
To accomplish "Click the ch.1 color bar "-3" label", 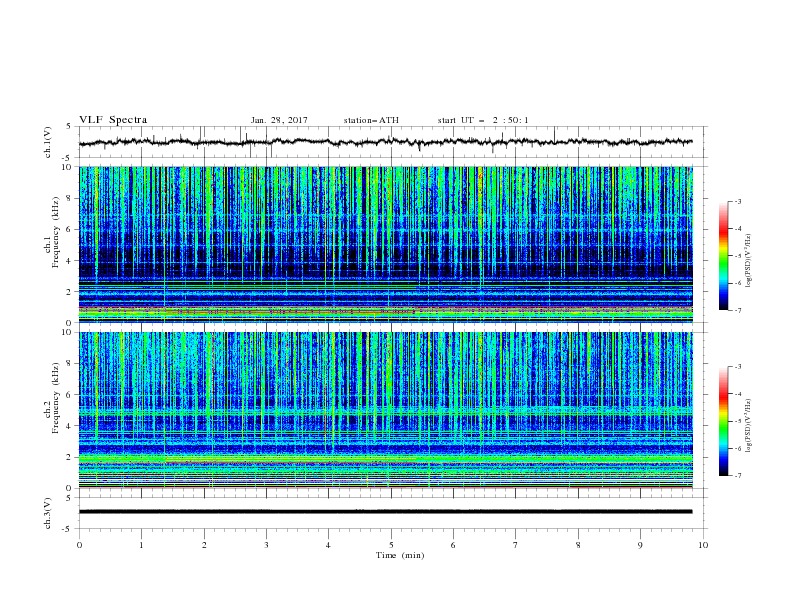I will (737, 201).
